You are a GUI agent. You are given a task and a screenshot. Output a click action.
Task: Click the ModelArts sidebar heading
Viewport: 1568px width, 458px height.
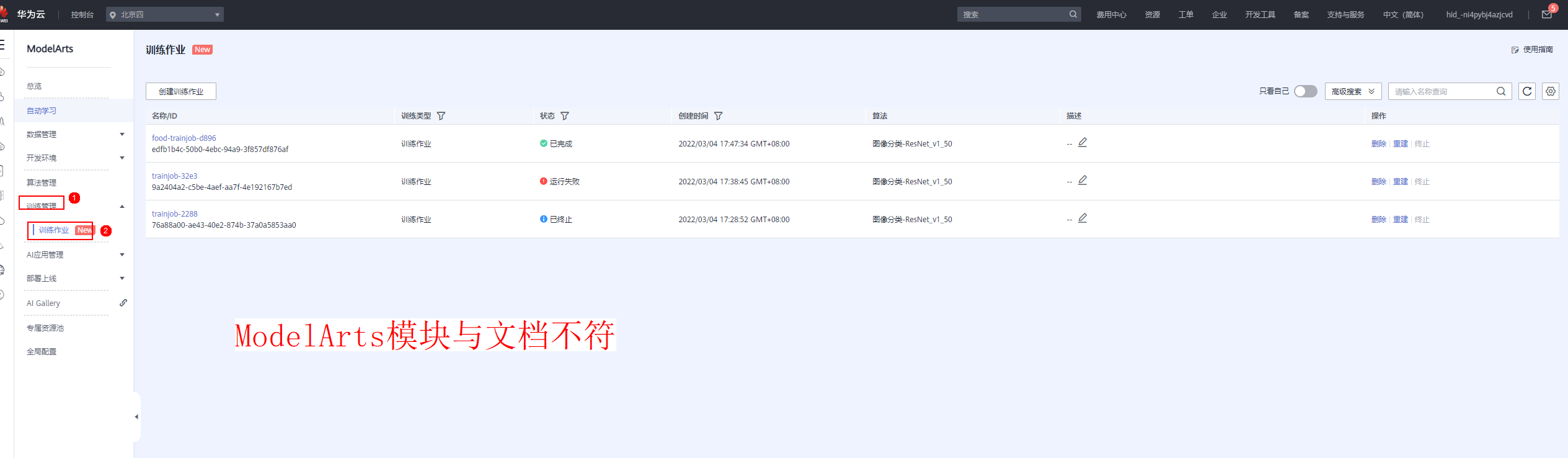50,48
